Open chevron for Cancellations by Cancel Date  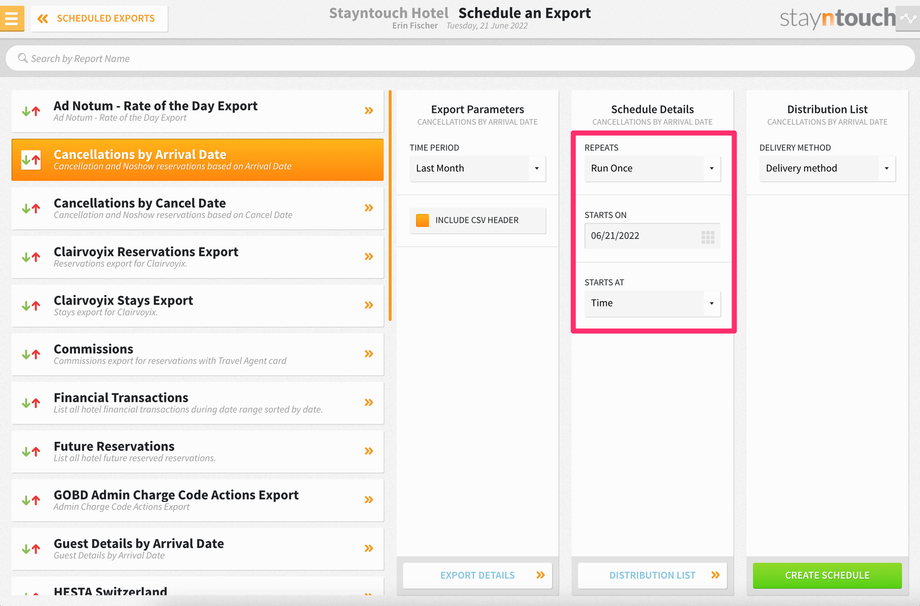pyautogui.click(x=368, y=208)
